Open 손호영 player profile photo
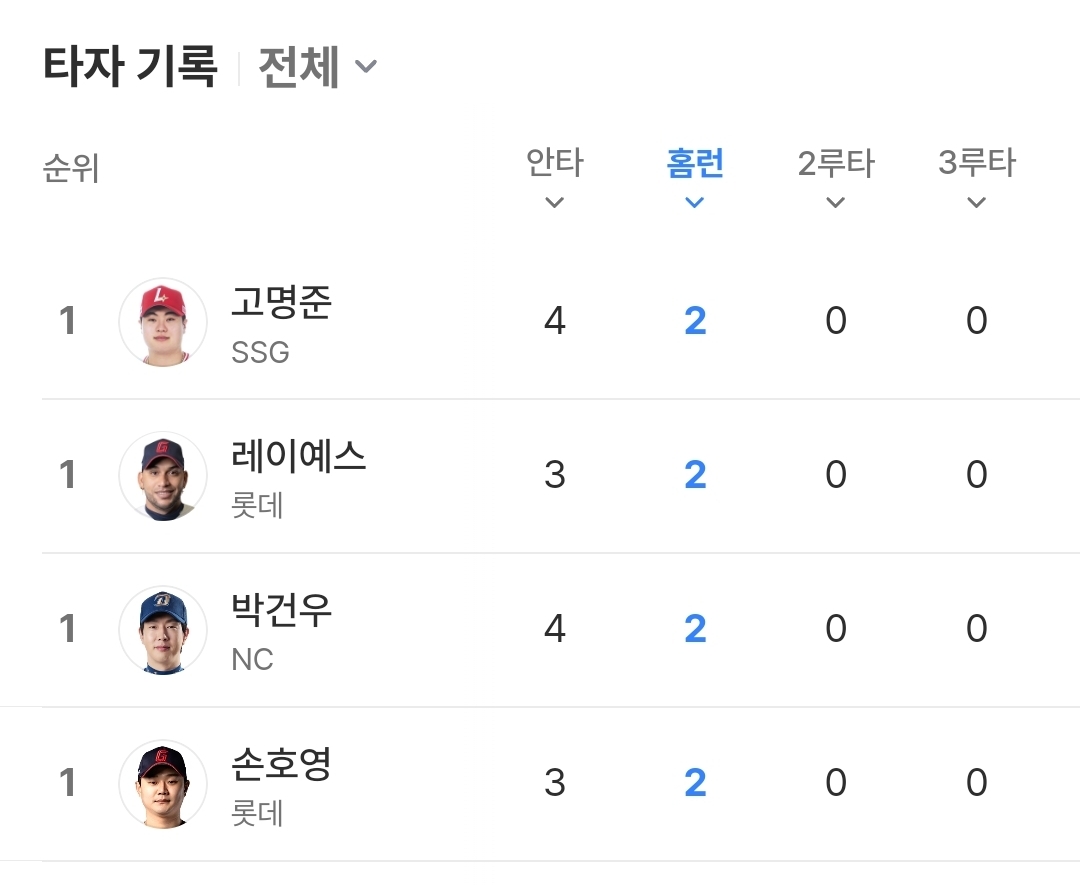 162,784
